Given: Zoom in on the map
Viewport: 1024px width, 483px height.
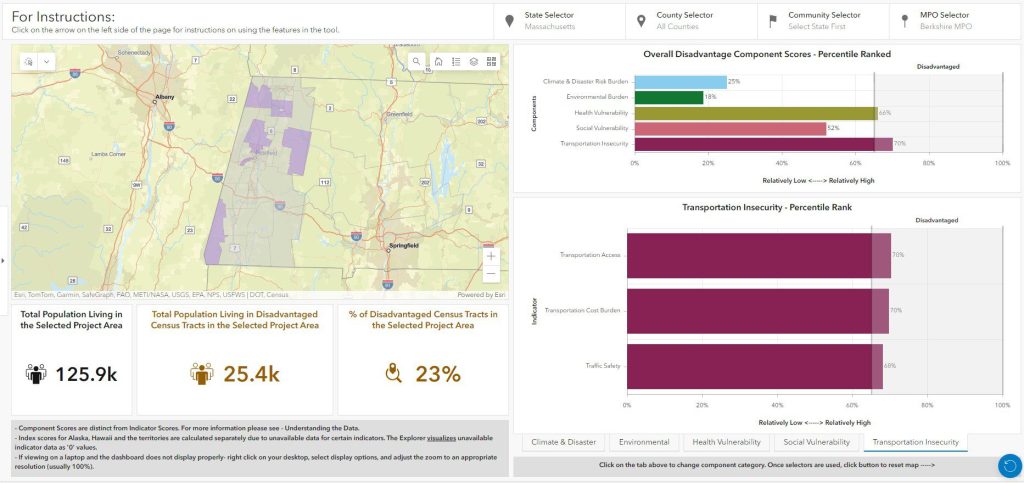Looking at the screenshot, I should (x=491, y=256).
